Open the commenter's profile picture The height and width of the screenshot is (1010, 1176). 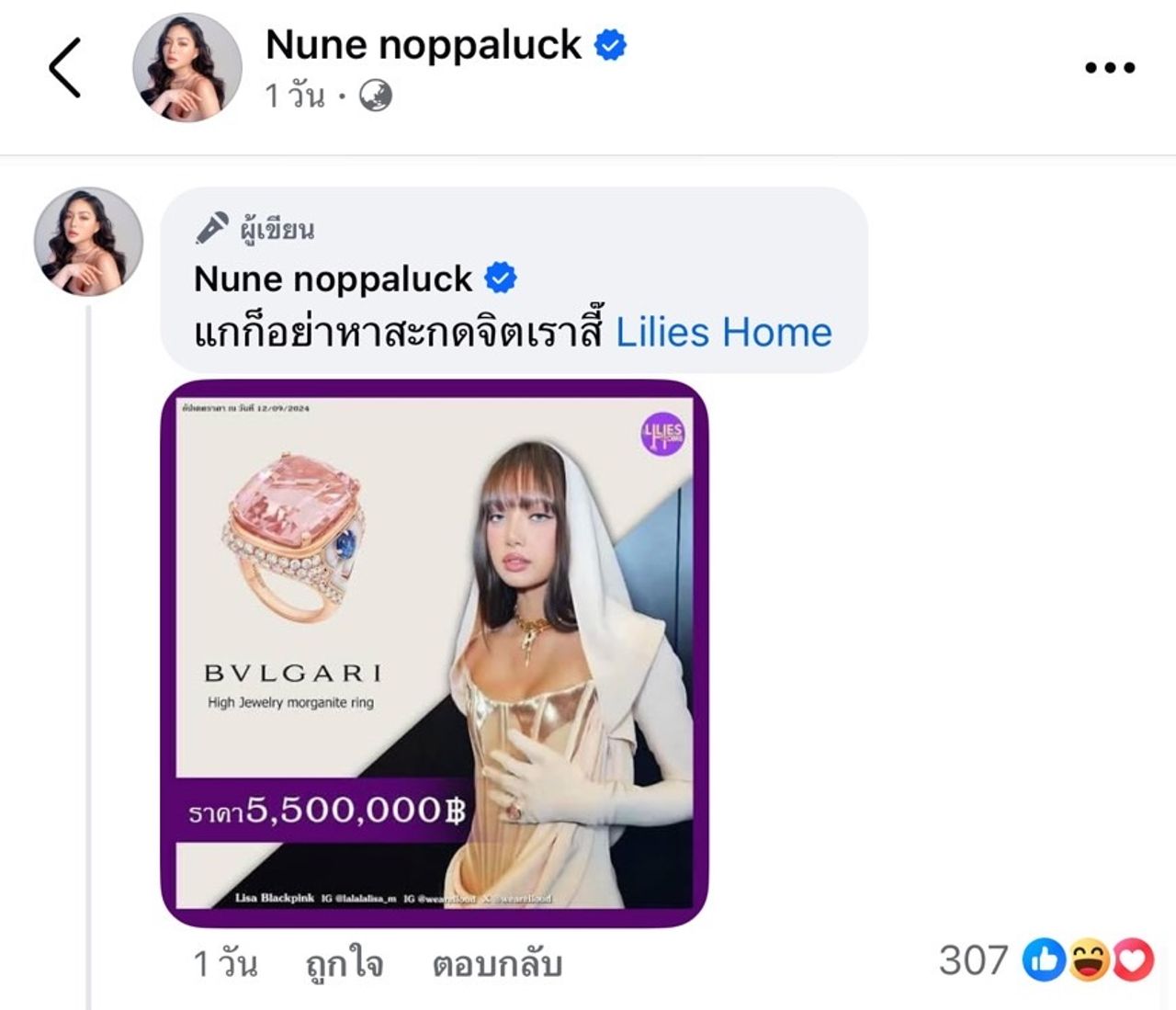[x=88, y=242]
